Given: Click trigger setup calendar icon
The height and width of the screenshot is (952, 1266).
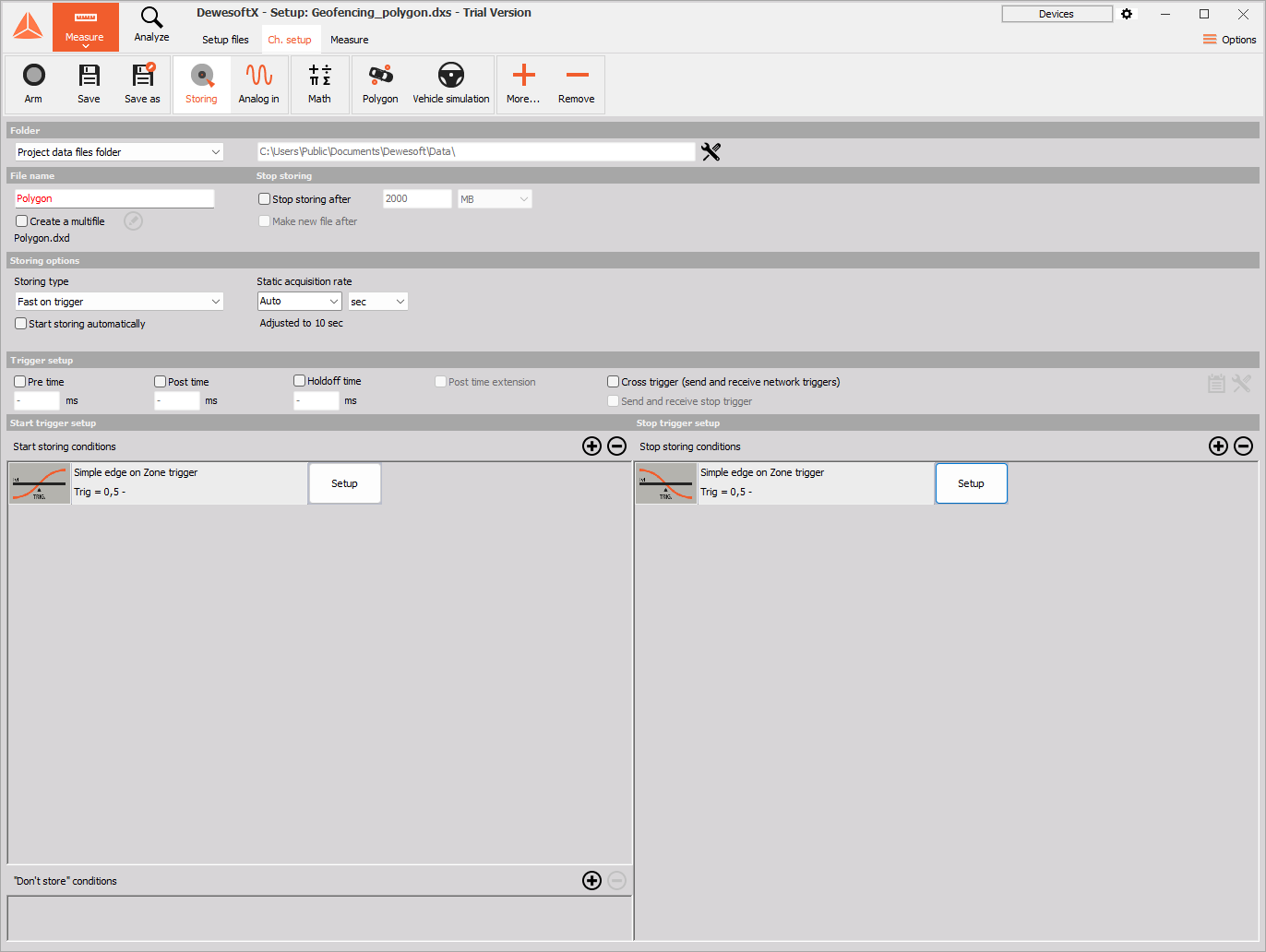Looking at the screenshot, I should tap(1217, 384).
